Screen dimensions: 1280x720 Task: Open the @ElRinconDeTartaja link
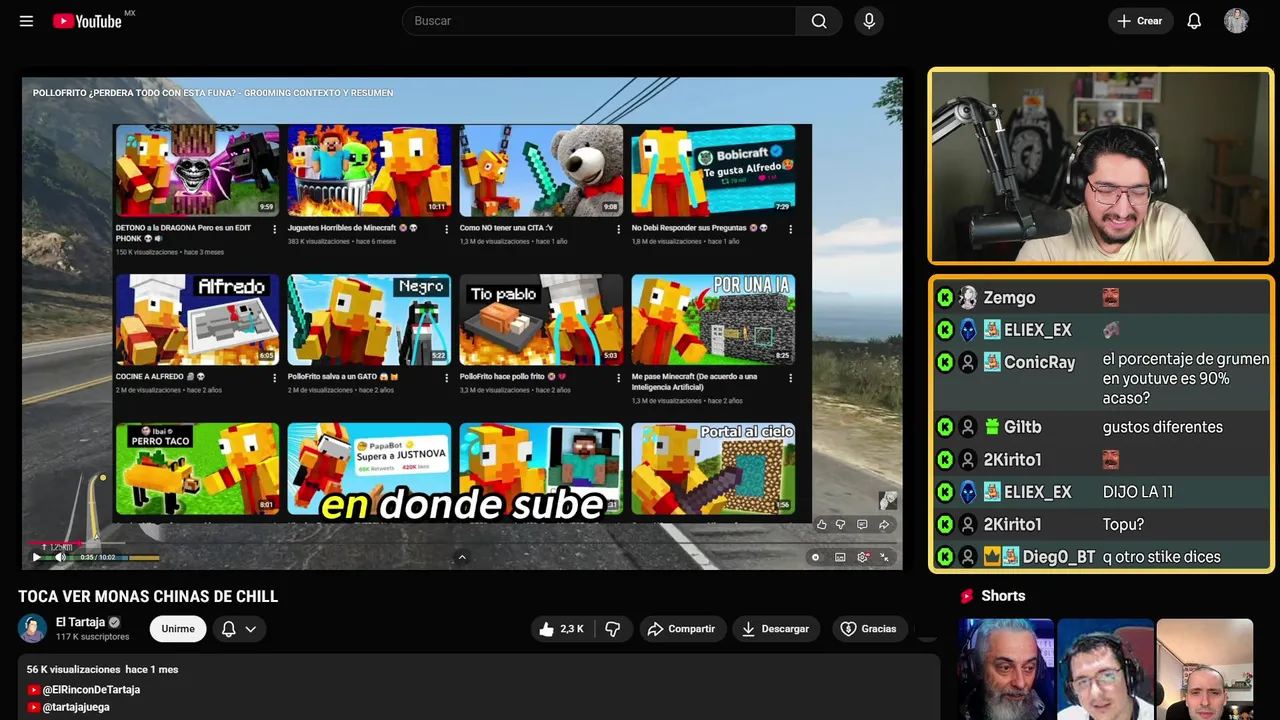click(x=84, y=690)
